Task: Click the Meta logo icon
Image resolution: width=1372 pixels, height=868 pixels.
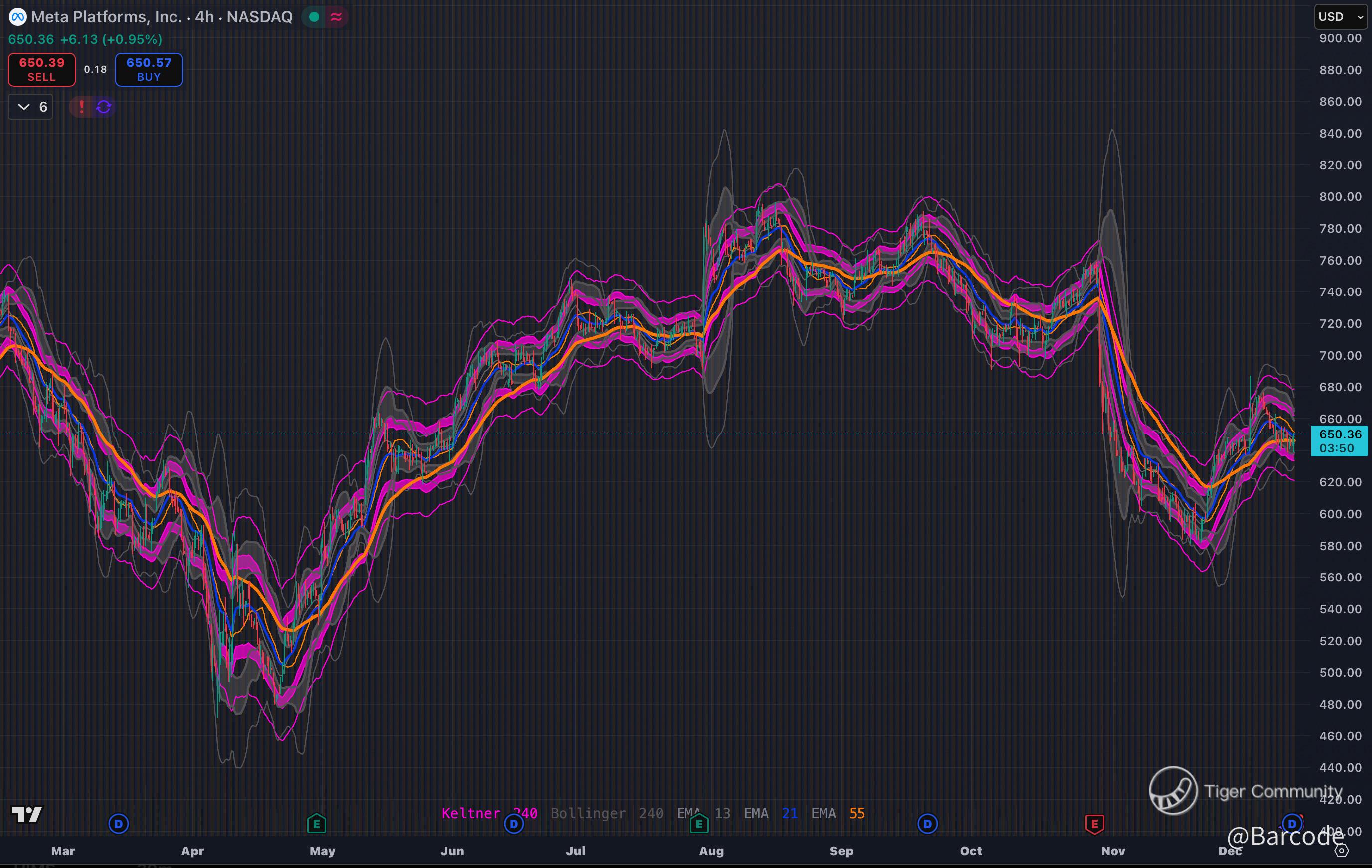Action: (x=17, y=17)
